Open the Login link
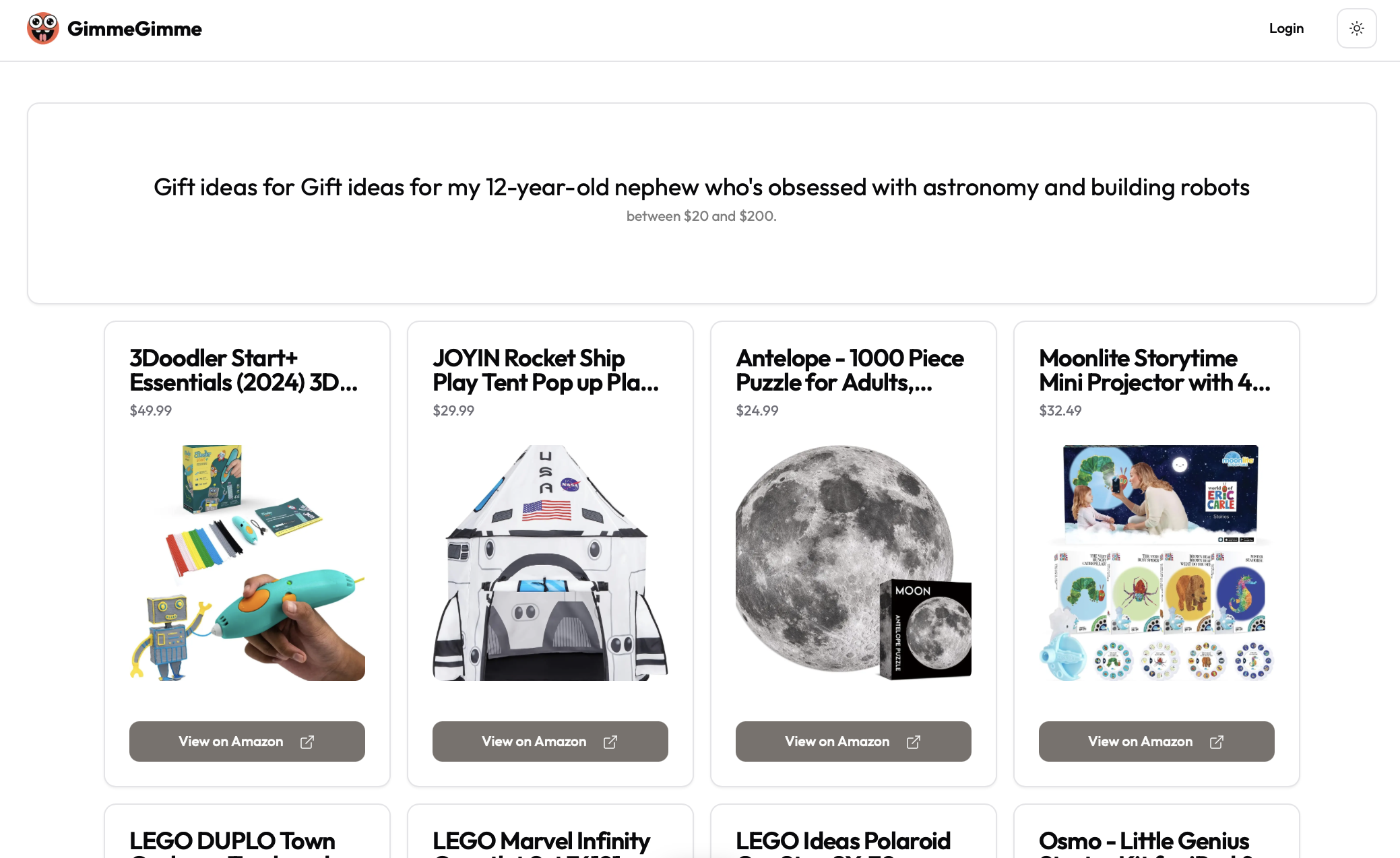Viewport: 1400px width, 858px height. point(1286,28)
